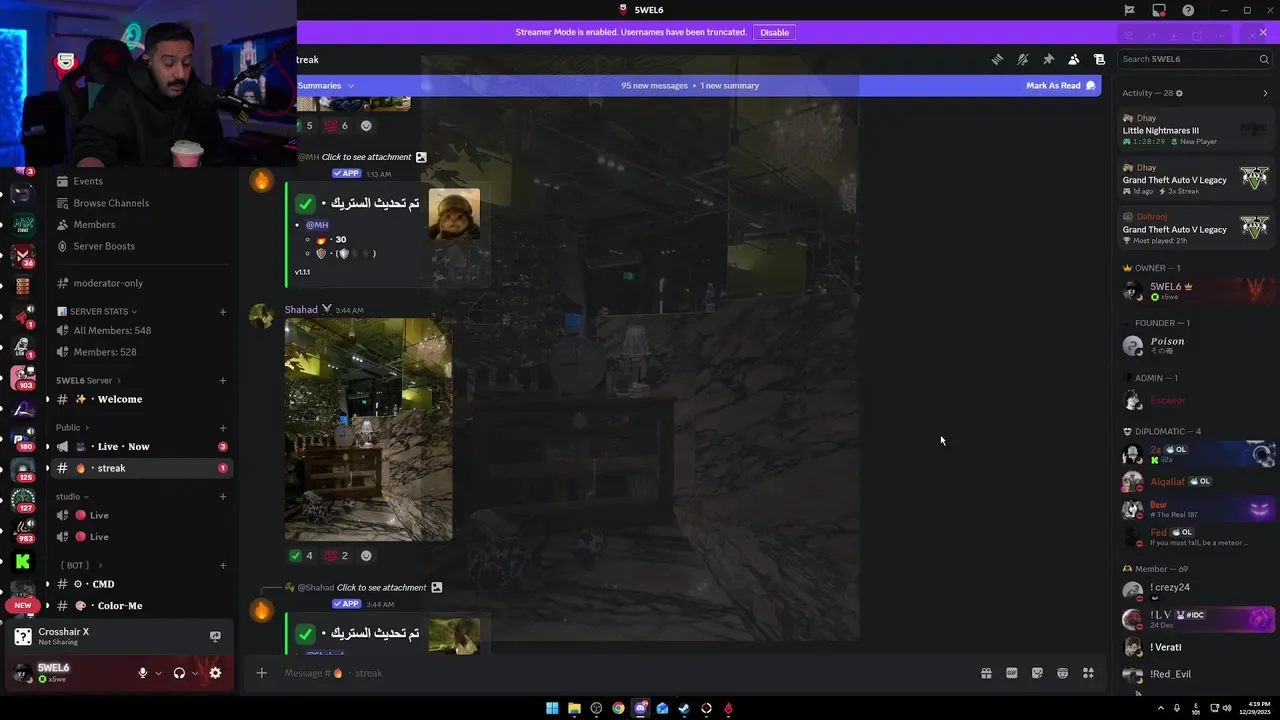
Task: Click Mark As Read button
Action: 1061,86
